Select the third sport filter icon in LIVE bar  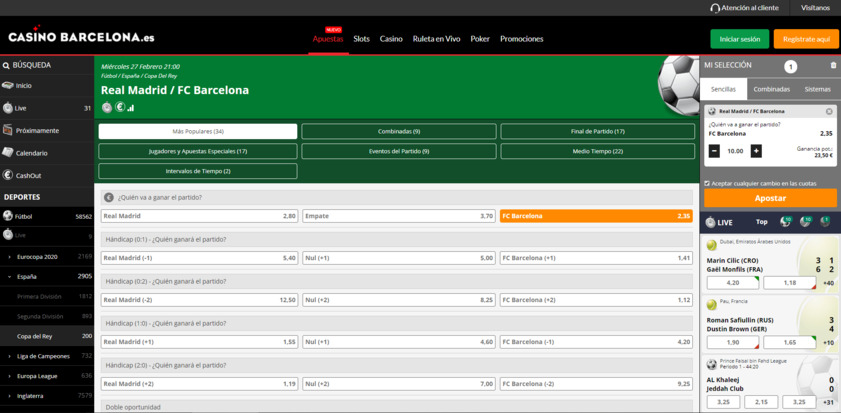pyautogui.click(x=825, y=222)
